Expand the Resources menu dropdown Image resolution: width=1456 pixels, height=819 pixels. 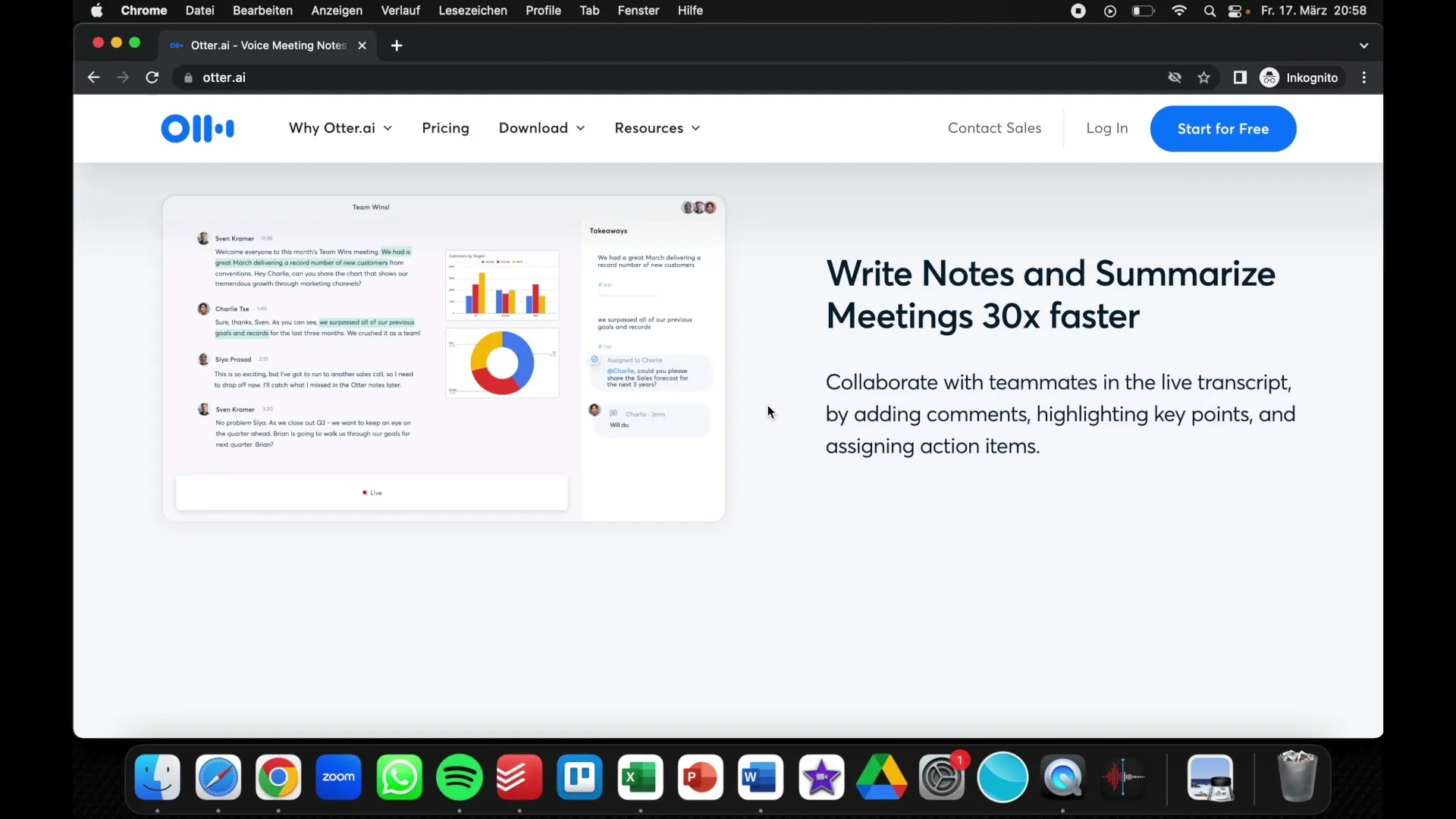click(655, 128)
